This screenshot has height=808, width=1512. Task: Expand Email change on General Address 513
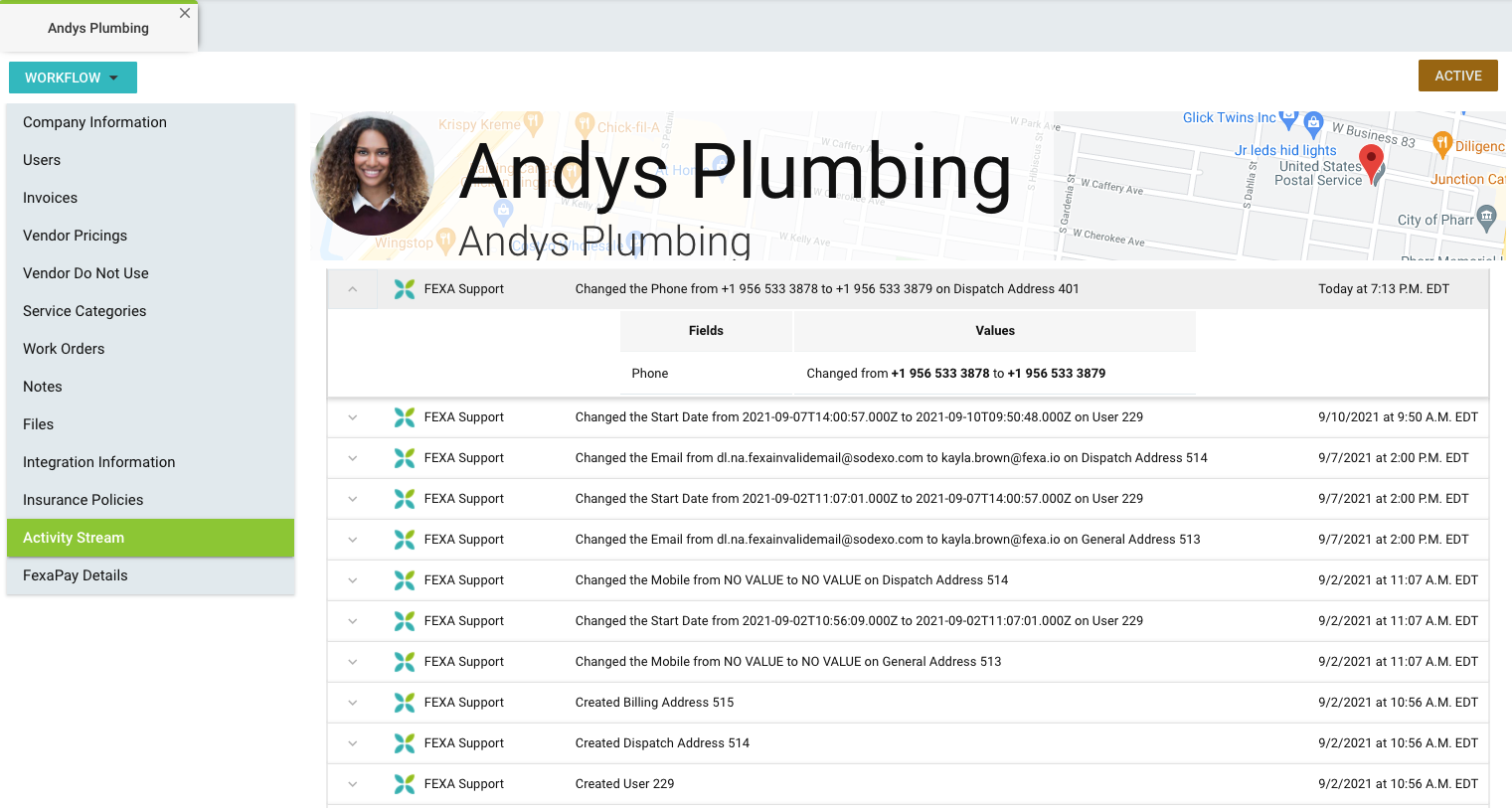pos(353,540)
